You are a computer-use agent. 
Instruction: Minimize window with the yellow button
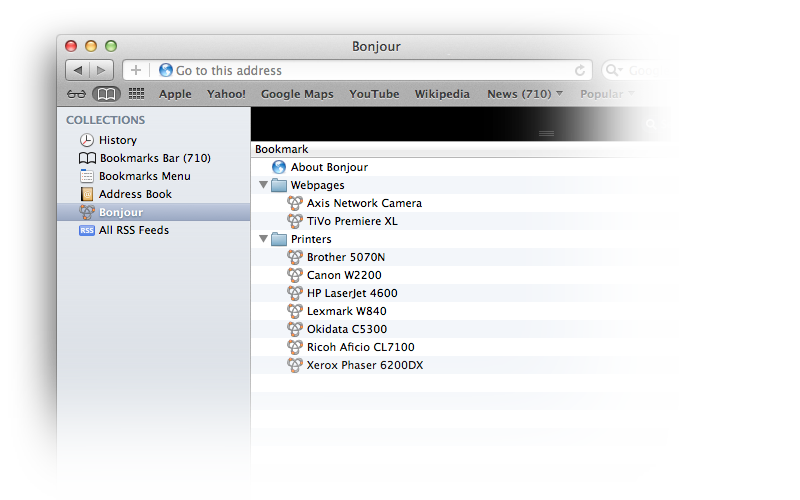pos(91,46)
